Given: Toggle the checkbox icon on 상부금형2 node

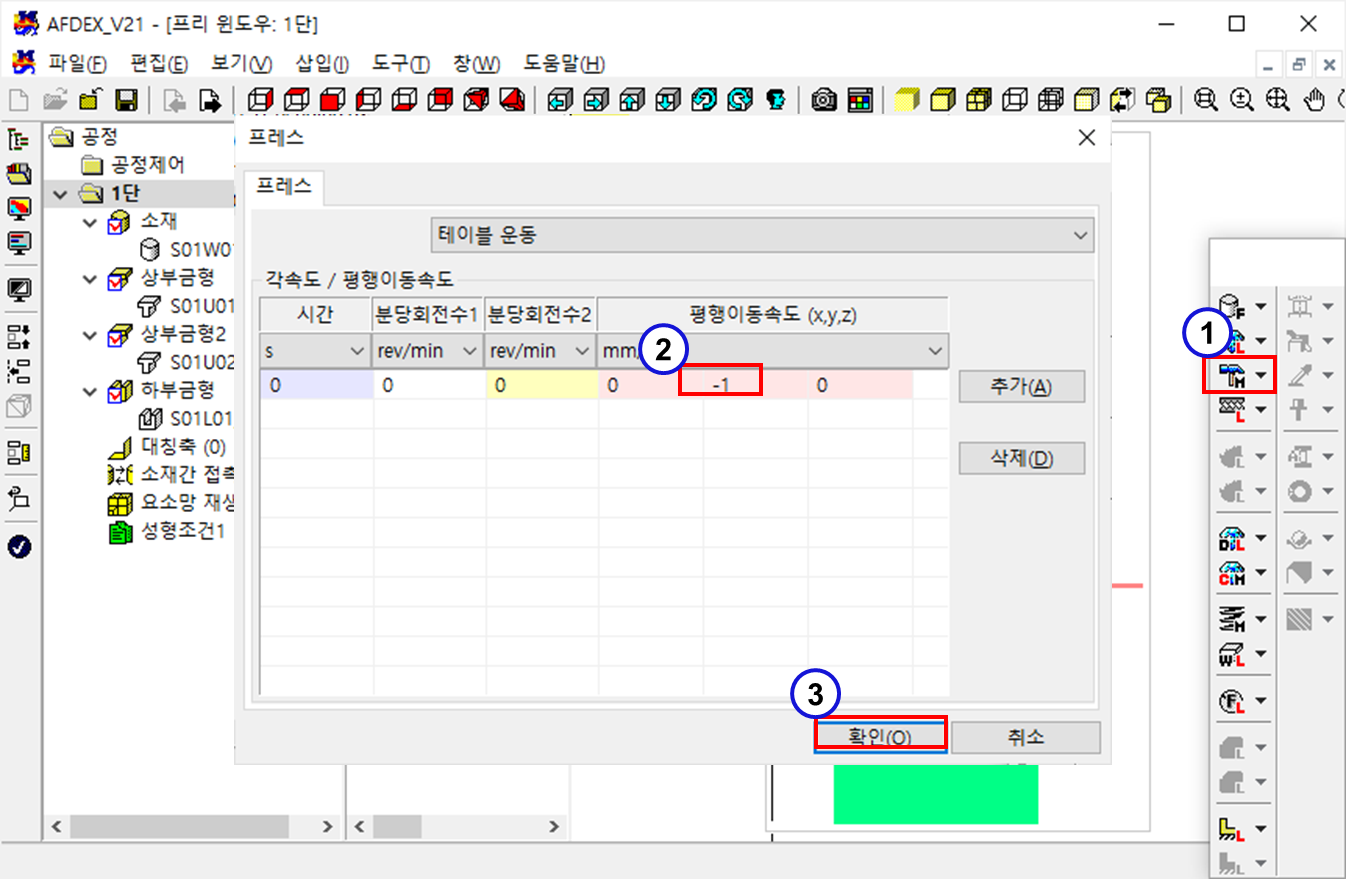Looking at the screenshot, I should [x=118, y=334].
